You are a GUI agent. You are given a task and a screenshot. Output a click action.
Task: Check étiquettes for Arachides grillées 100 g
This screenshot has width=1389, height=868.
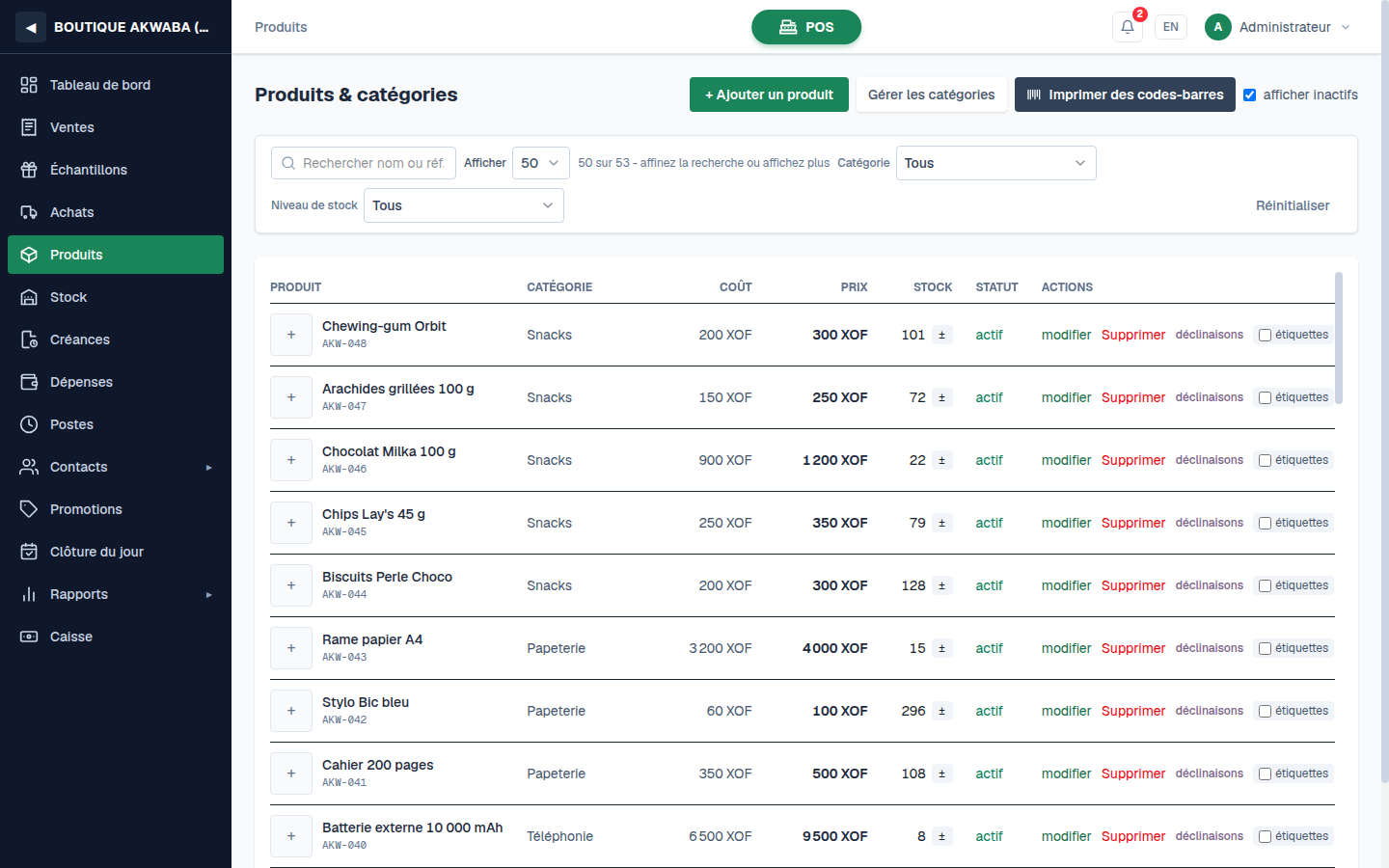click(x=1265, y=398)
